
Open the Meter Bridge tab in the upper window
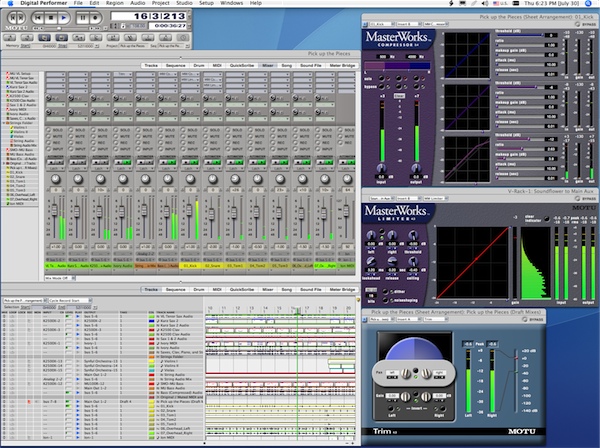pyautogui.click(x=342, y=65)
